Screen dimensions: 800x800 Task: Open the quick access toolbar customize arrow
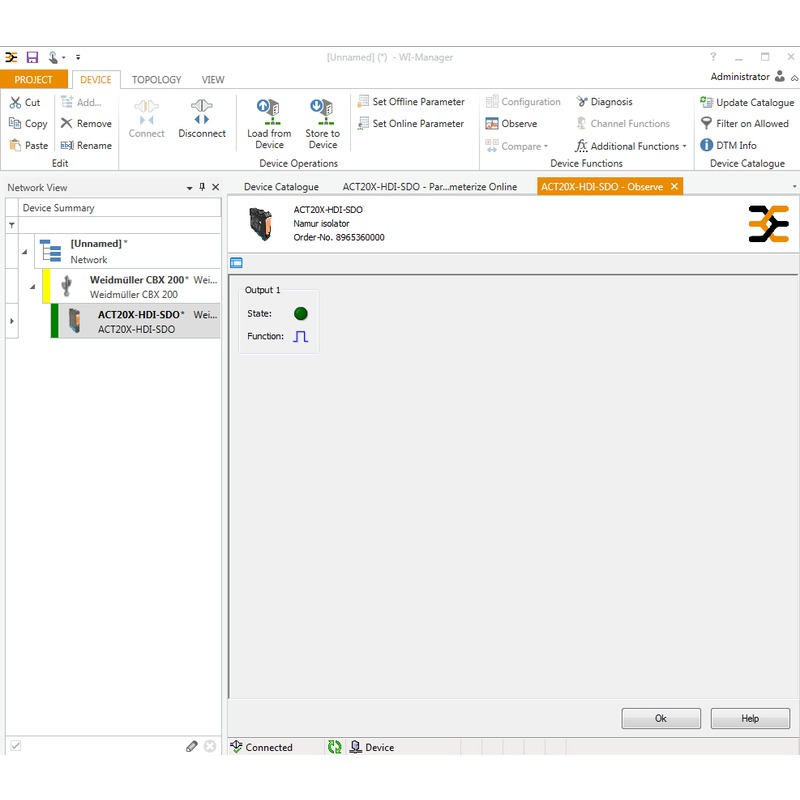(78, 57)
